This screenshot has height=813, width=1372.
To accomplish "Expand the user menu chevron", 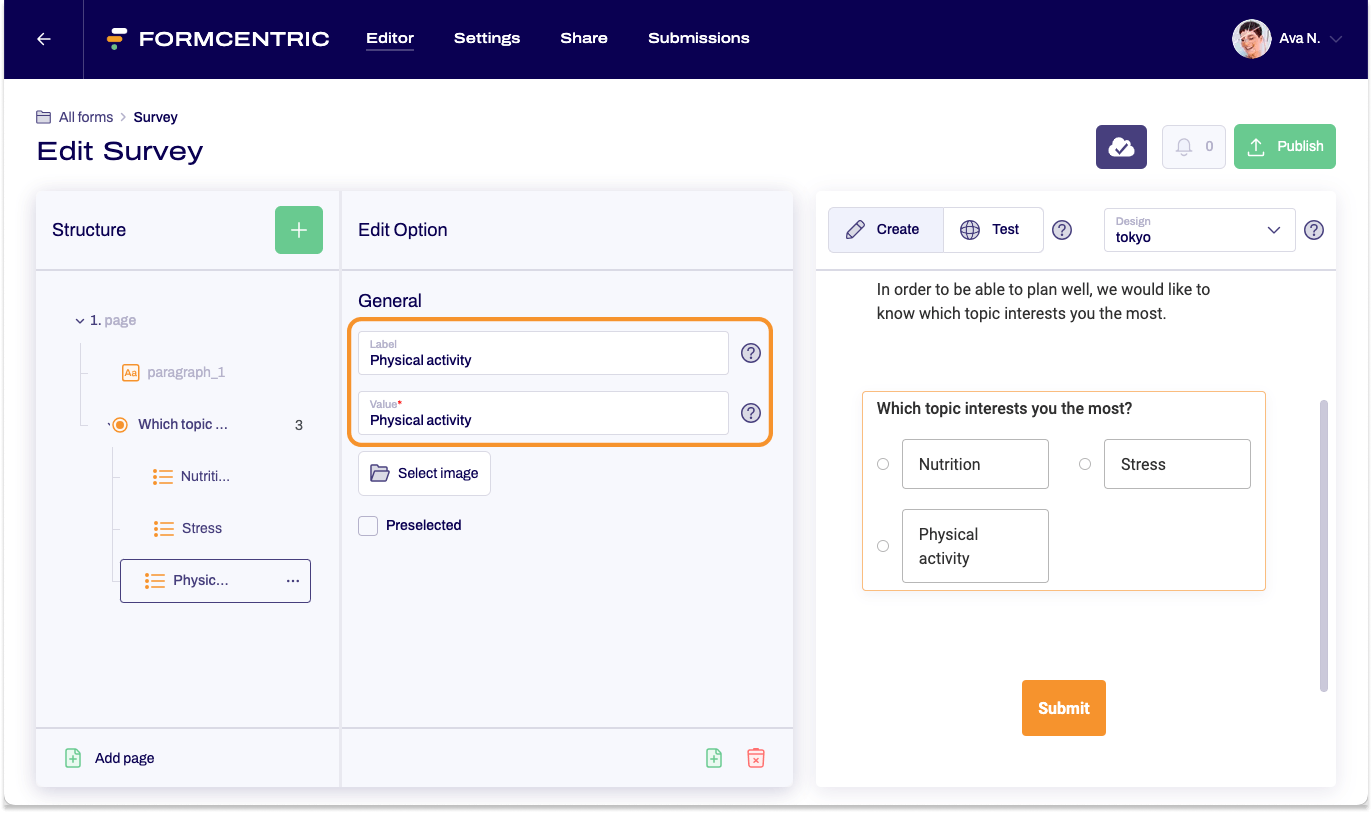I will pos(1335,40).
